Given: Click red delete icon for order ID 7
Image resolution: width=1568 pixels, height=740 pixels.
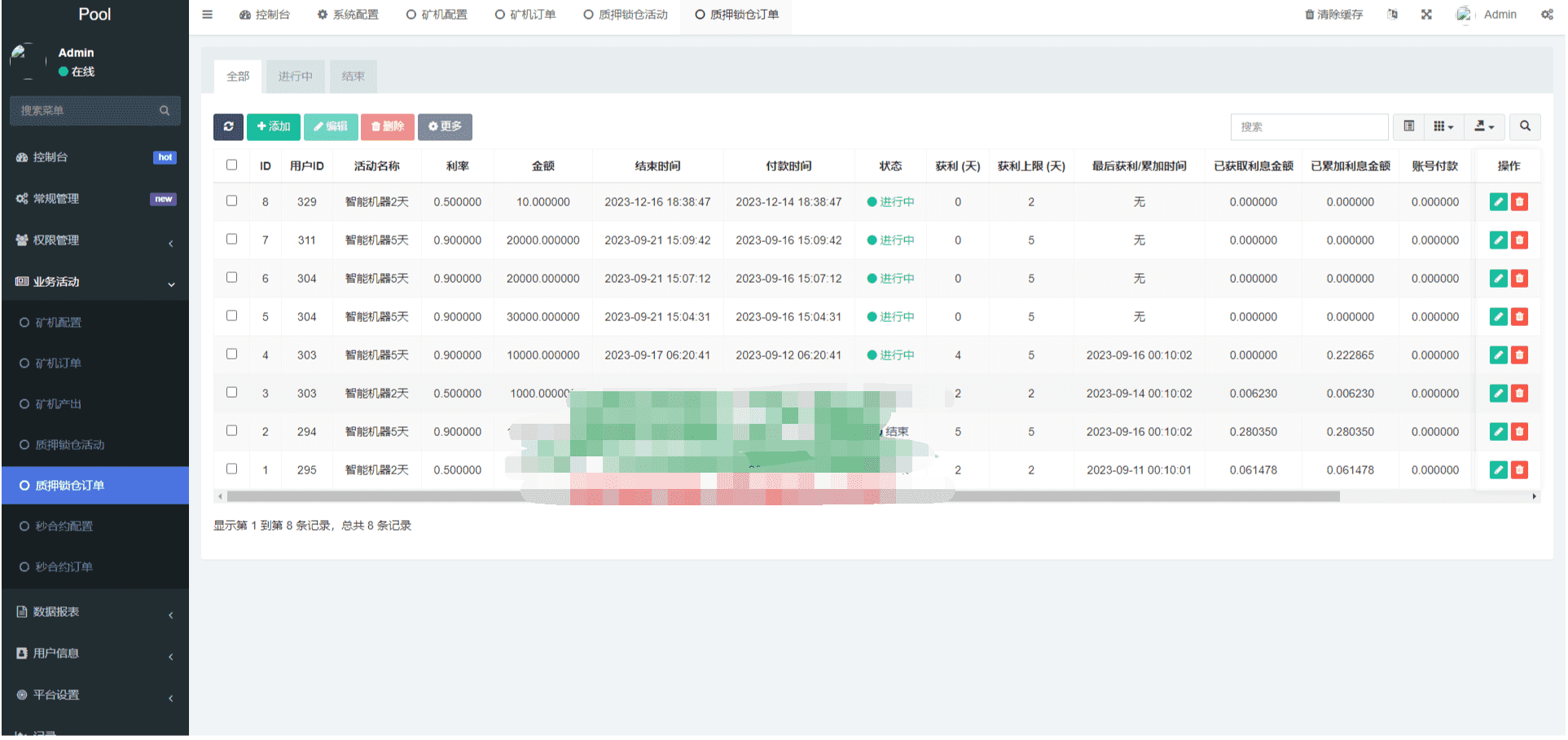Looking at the screenshot, I should 1519,240.
